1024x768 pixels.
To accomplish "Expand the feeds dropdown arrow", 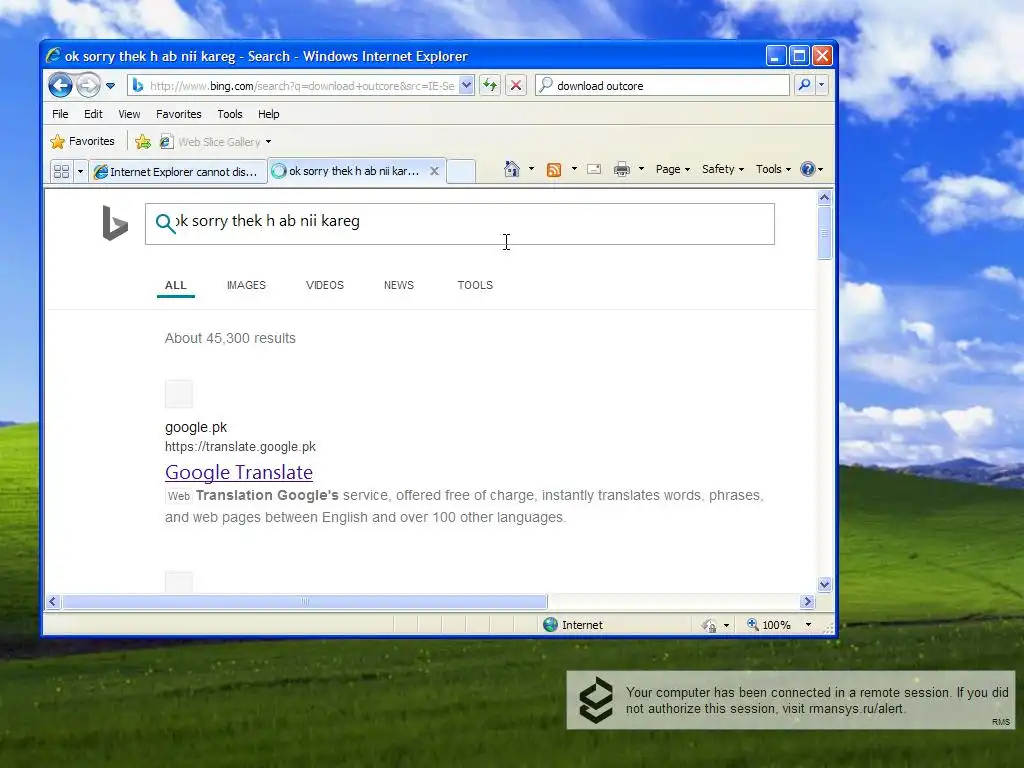I will pos(574,169).
